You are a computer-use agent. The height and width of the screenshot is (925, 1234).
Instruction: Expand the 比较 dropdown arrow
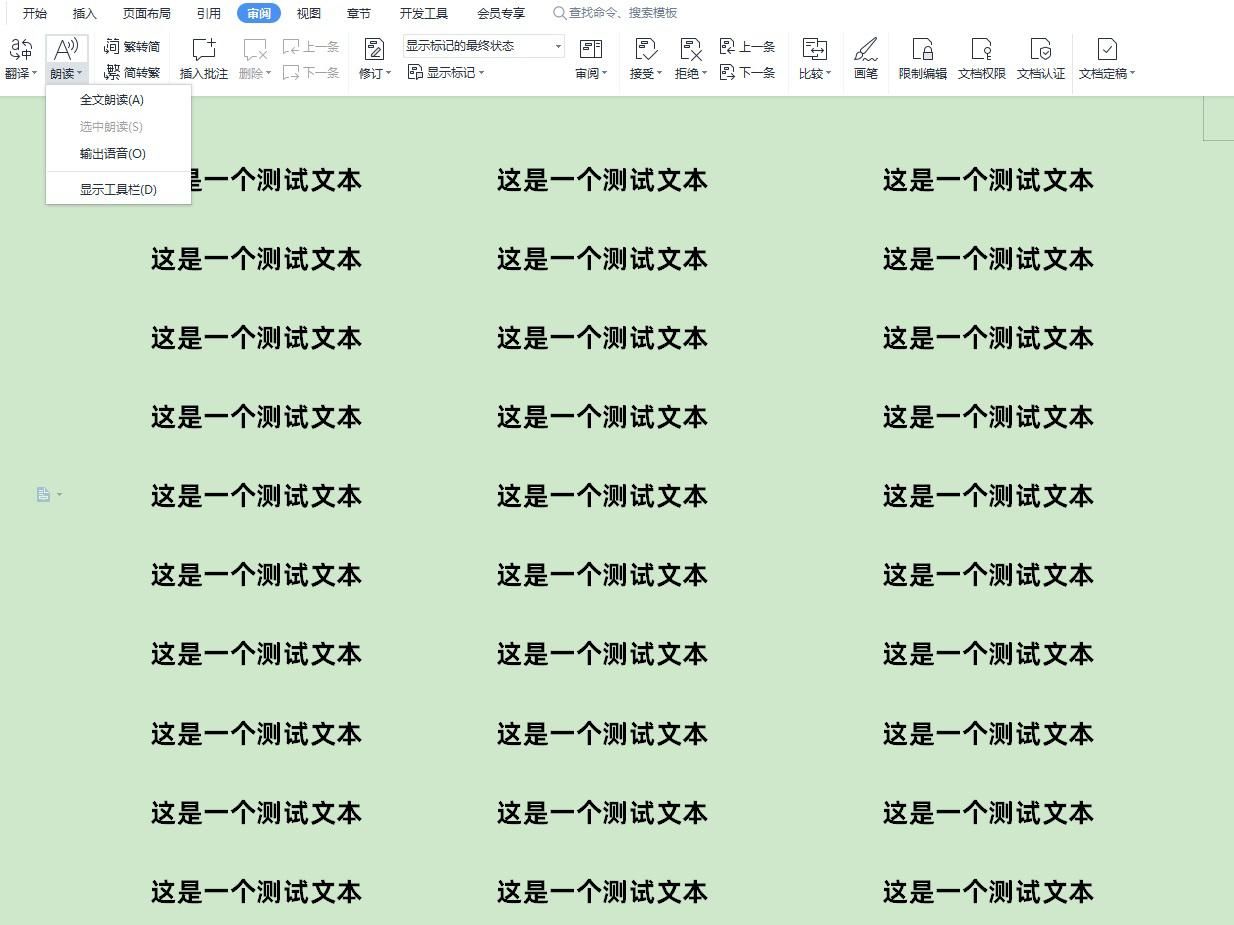tap(828, 74)
